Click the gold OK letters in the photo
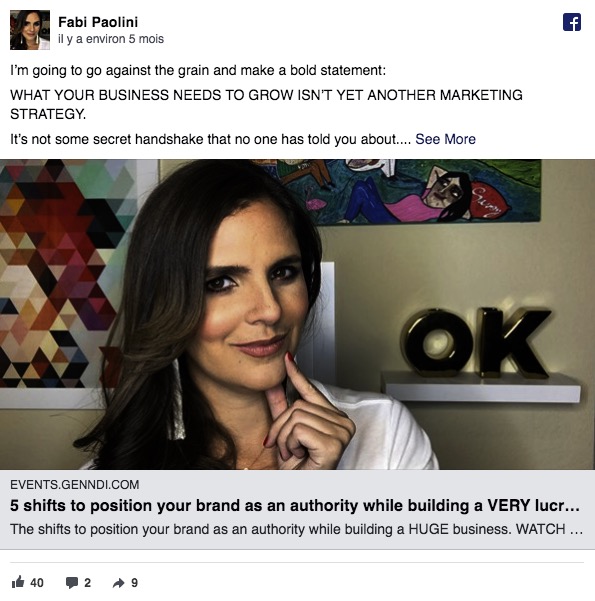 tap(477, 342)
